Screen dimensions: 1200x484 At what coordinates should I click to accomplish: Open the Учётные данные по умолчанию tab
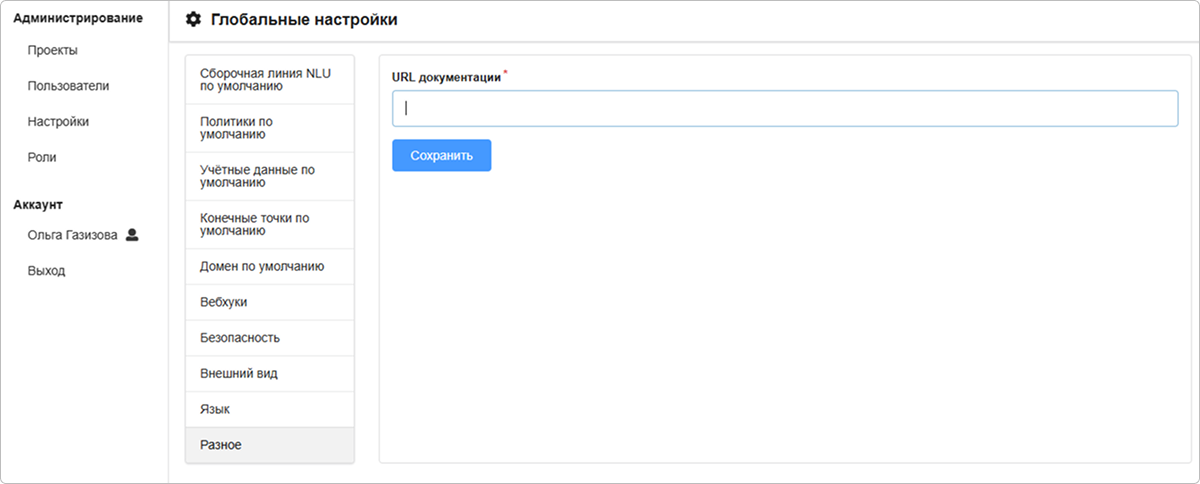tap(269, 176)
